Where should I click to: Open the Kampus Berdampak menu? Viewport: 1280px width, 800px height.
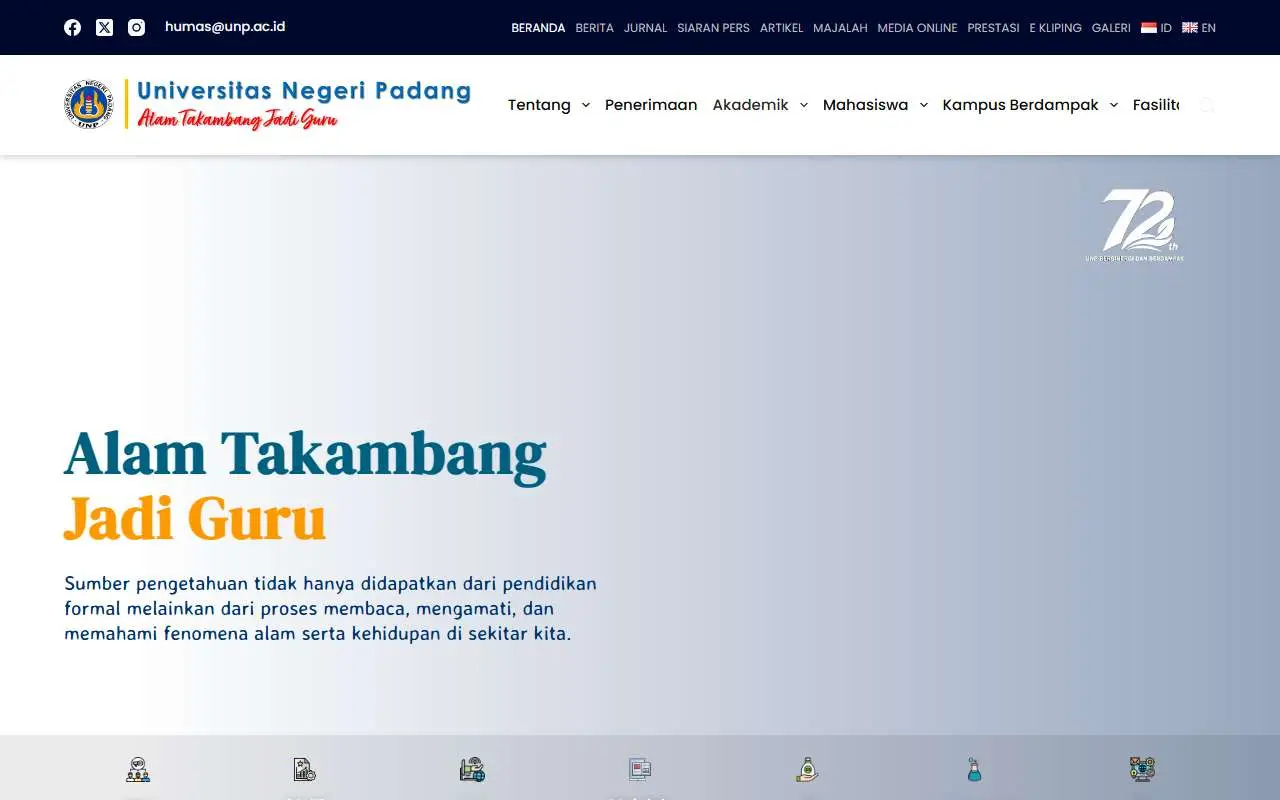[x=1020, y=105]
